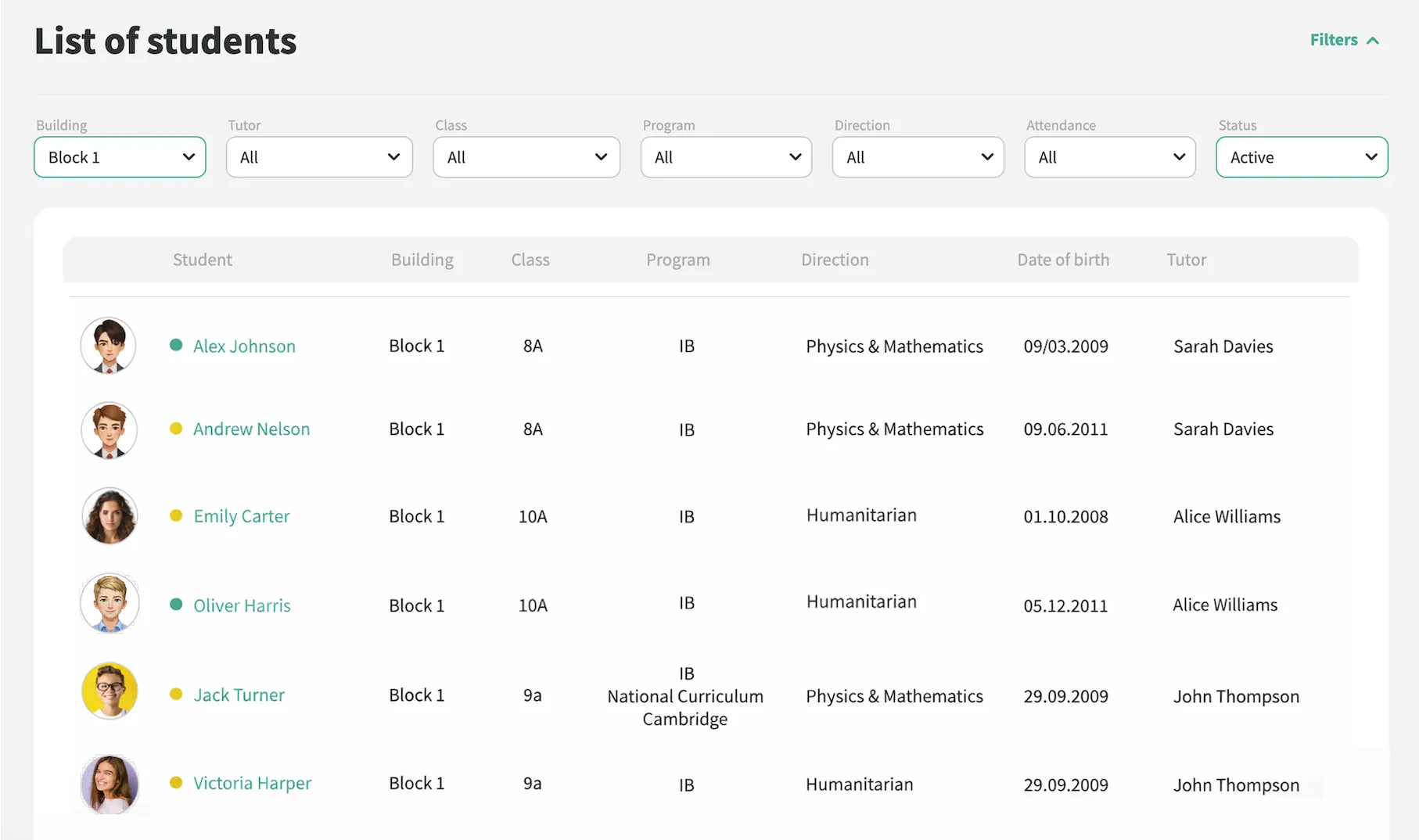
Task: Sort by the Date of birth column header
Action: 1063,260
